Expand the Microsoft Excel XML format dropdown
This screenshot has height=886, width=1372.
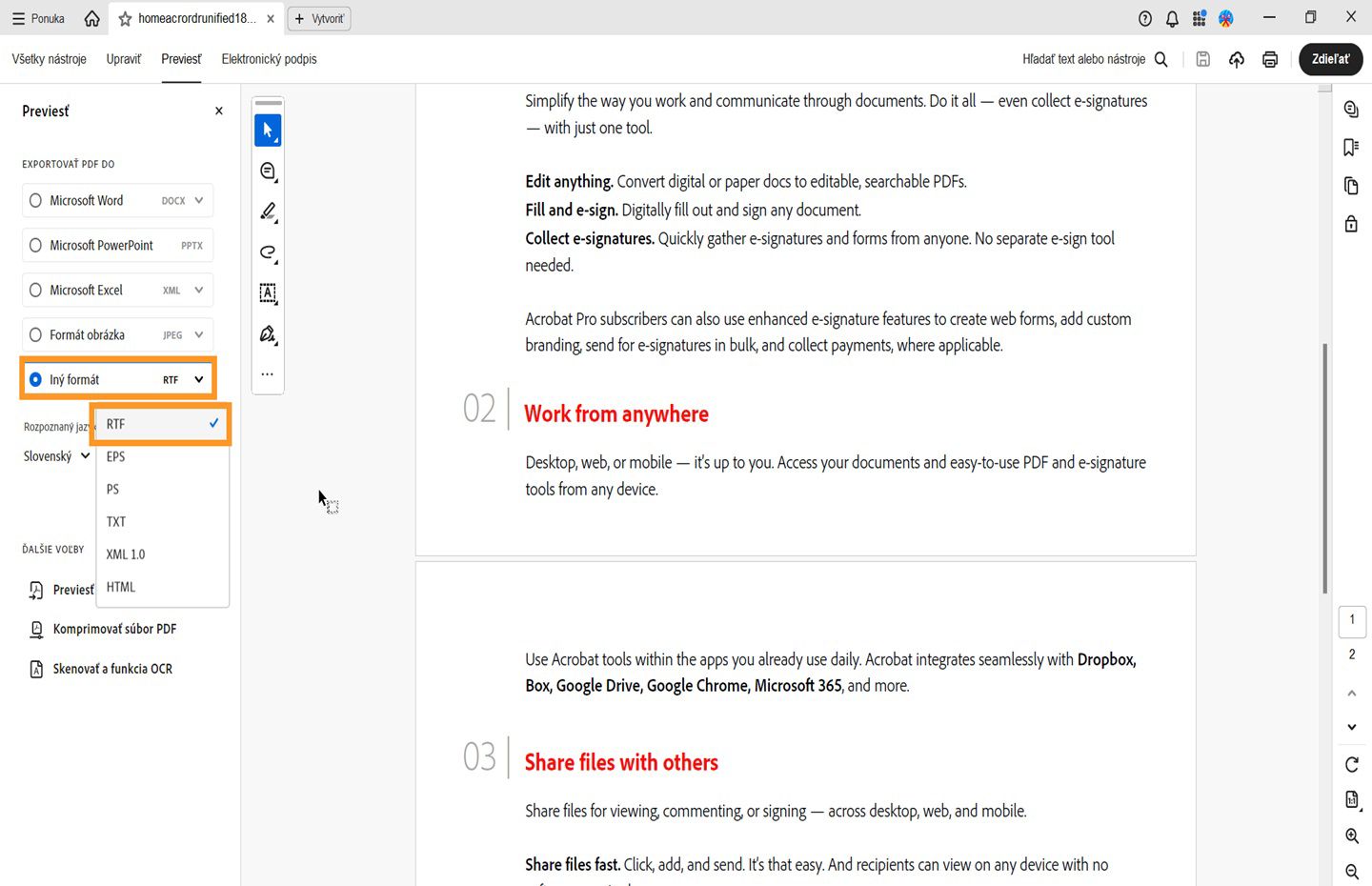(x=199, y=291)
